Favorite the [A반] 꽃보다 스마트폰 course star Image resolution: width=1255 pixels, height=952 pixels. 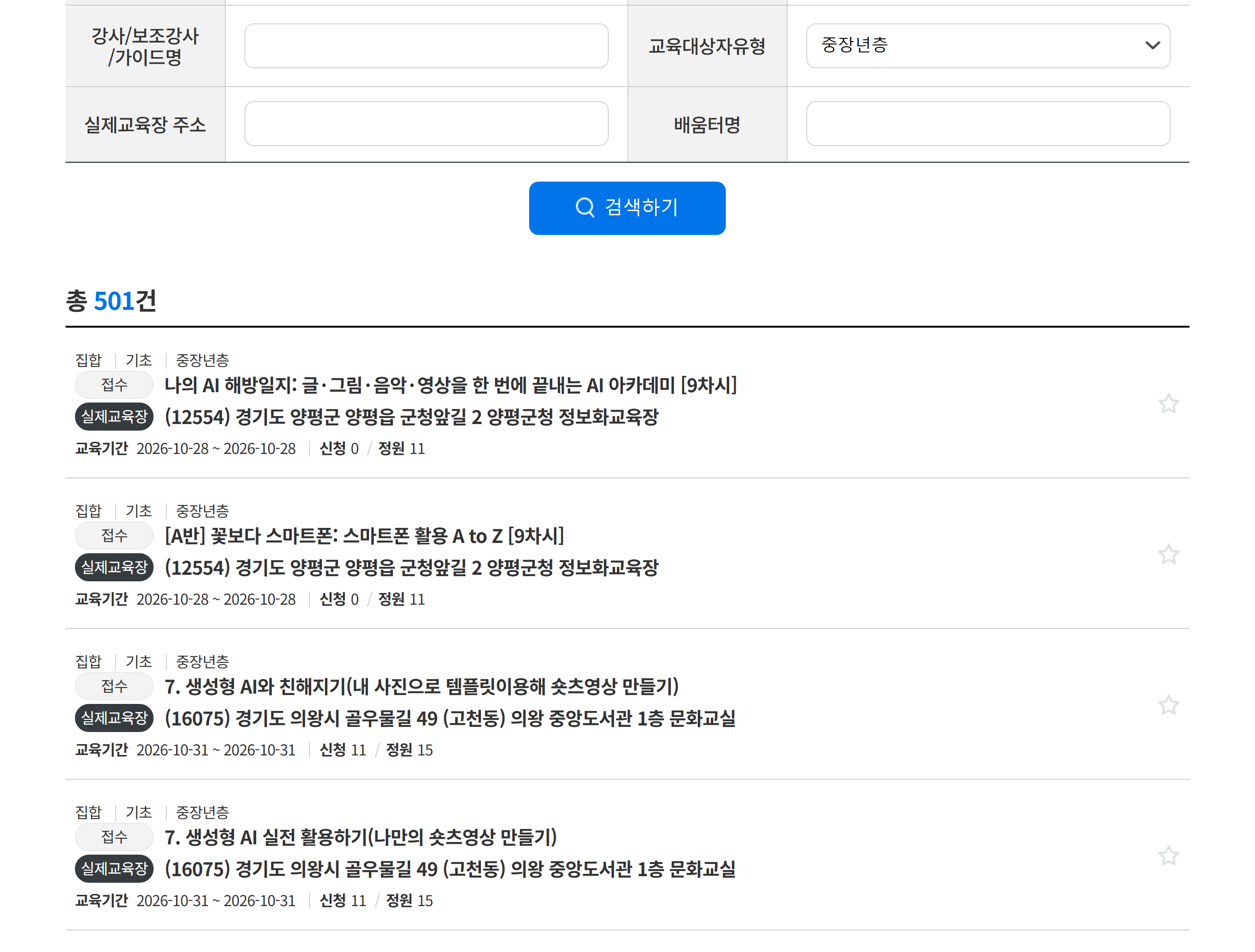pyautogui.click(x=1168, y=554)
